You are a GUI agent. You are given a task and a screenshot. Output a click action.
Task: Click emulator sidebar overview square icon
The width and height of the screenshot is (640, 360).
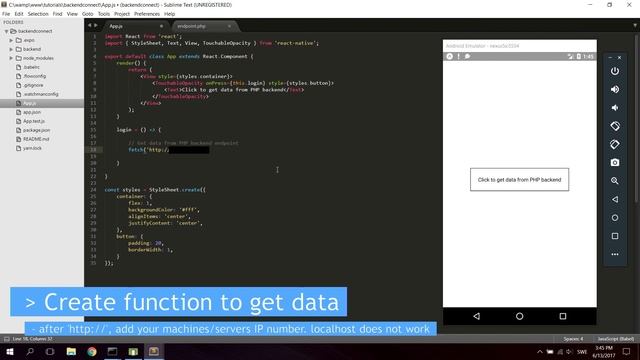[615, 236]
